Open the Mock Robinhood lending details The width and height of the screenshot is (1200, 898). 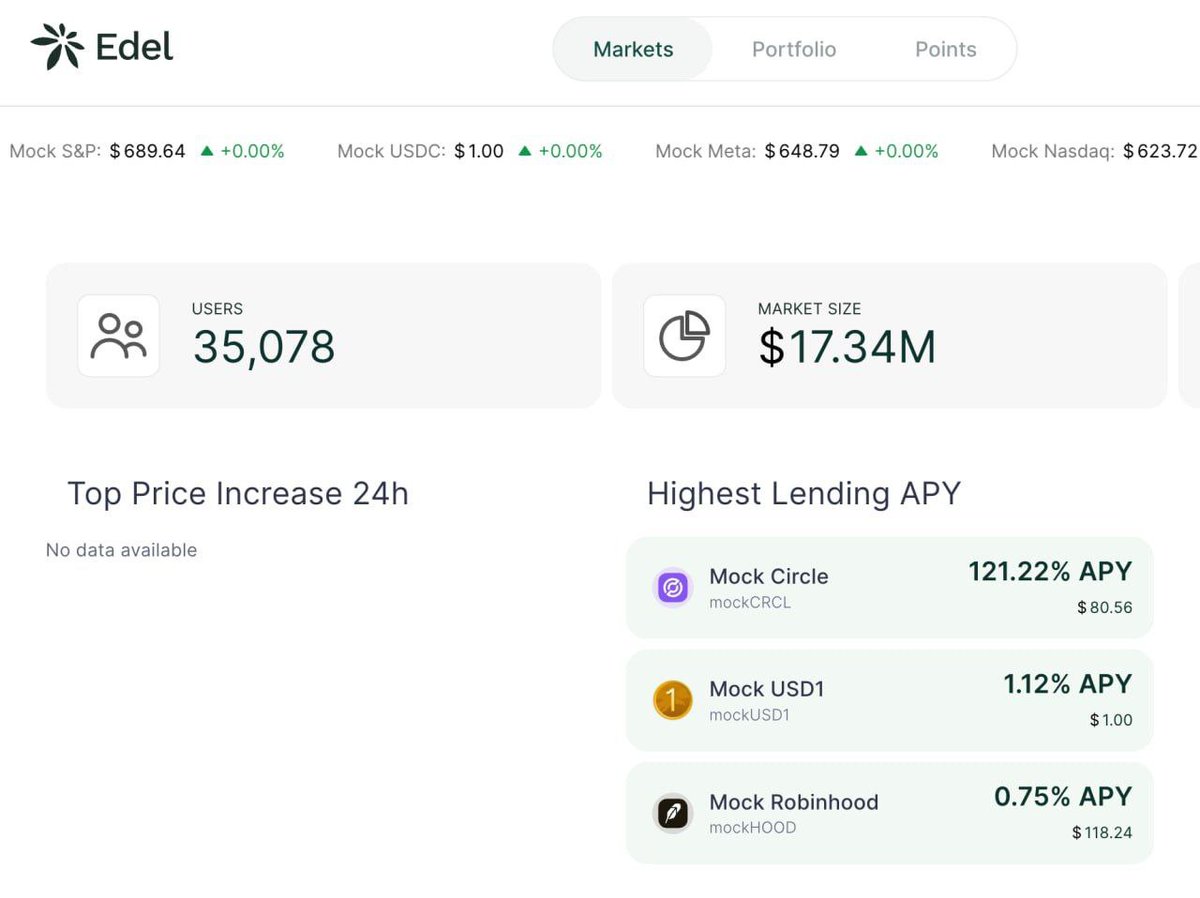click(x=889, y=814)
